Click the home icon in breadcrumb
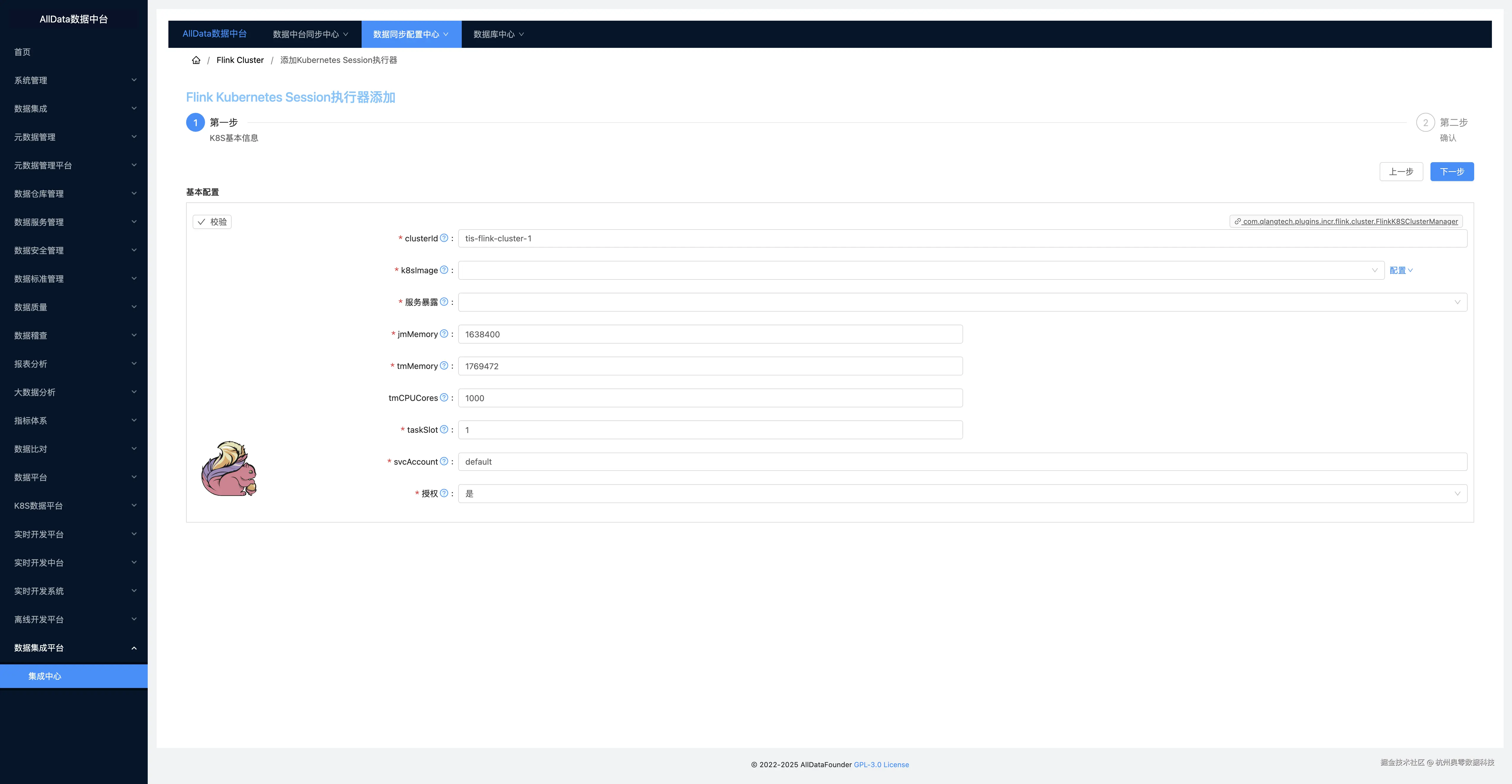1512x784 pixels. (196, 60)
